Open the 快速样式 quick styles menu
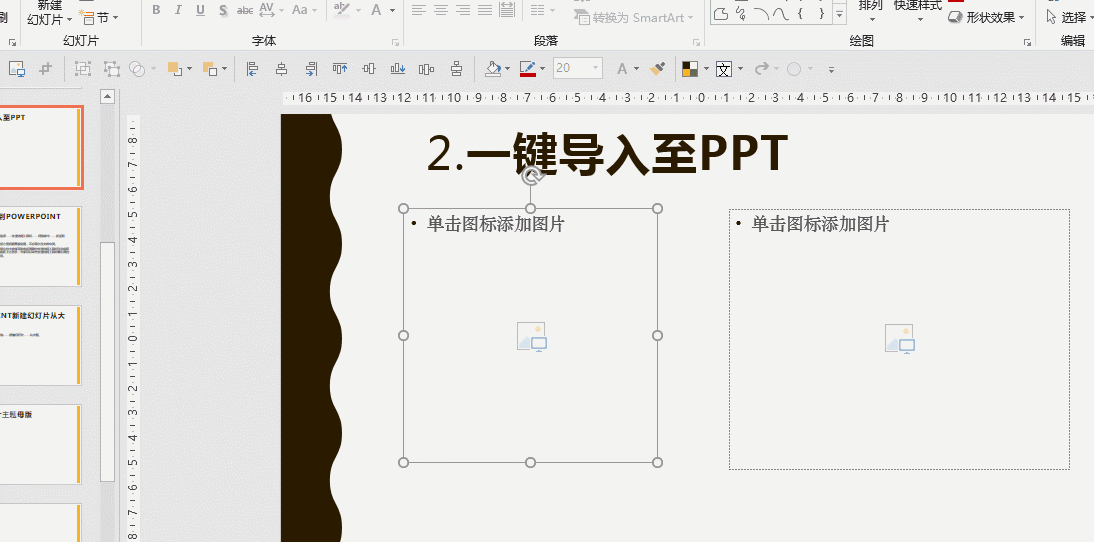This screenshot has height=542, width=1094. [918, 10]
